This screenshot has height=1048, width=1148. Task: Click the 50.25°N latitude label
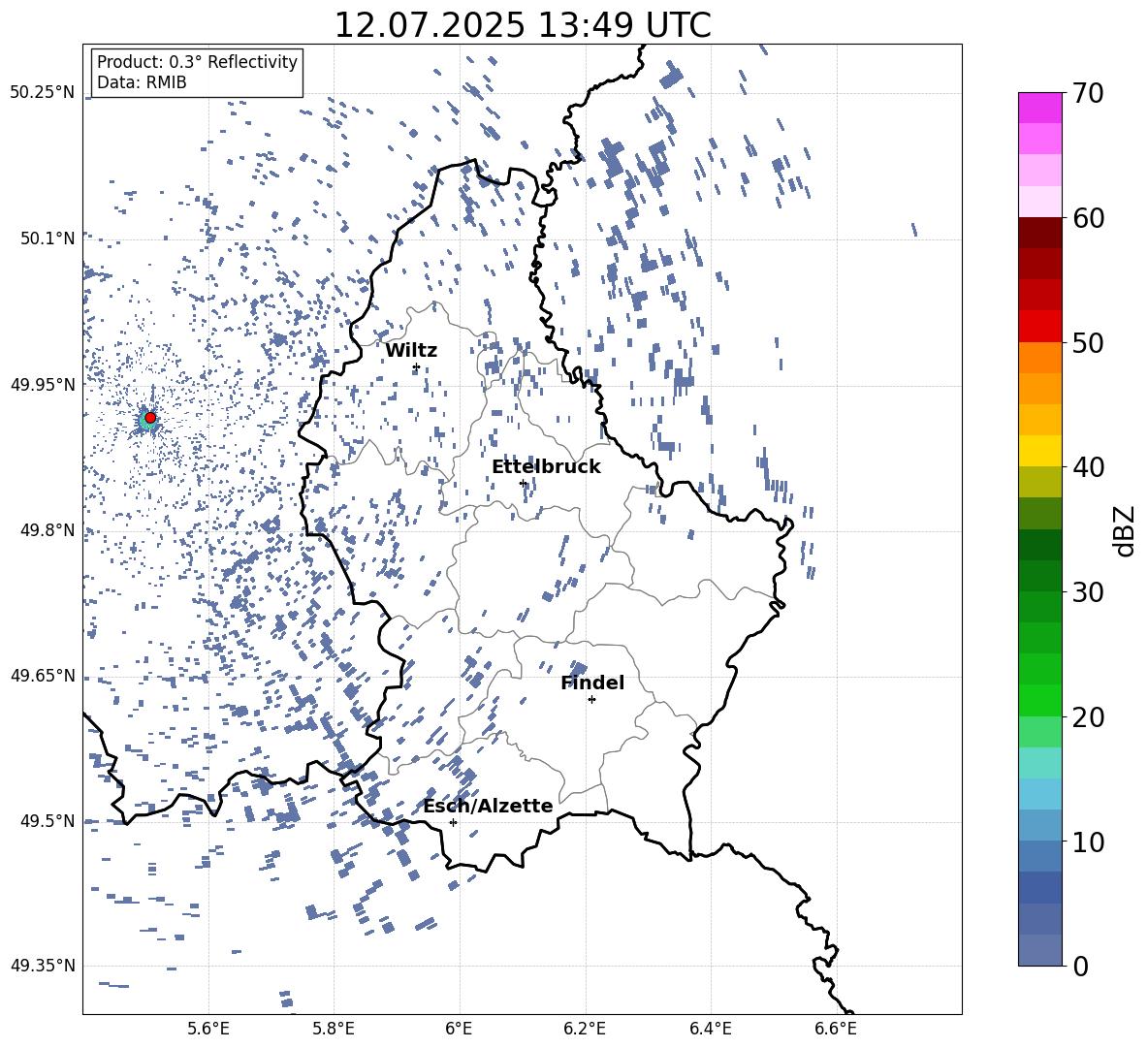pos(43,92)
